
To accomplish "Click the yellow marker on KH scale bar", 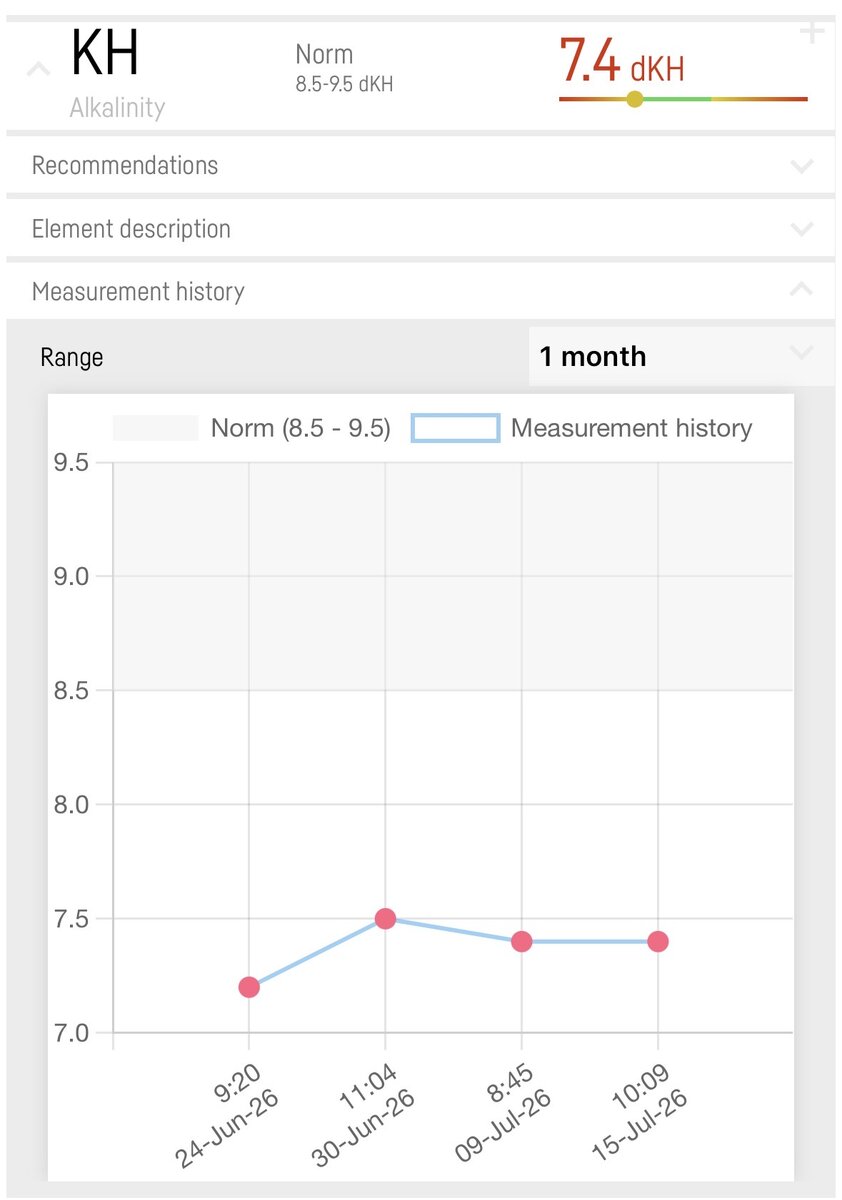I will pos(634,99).
